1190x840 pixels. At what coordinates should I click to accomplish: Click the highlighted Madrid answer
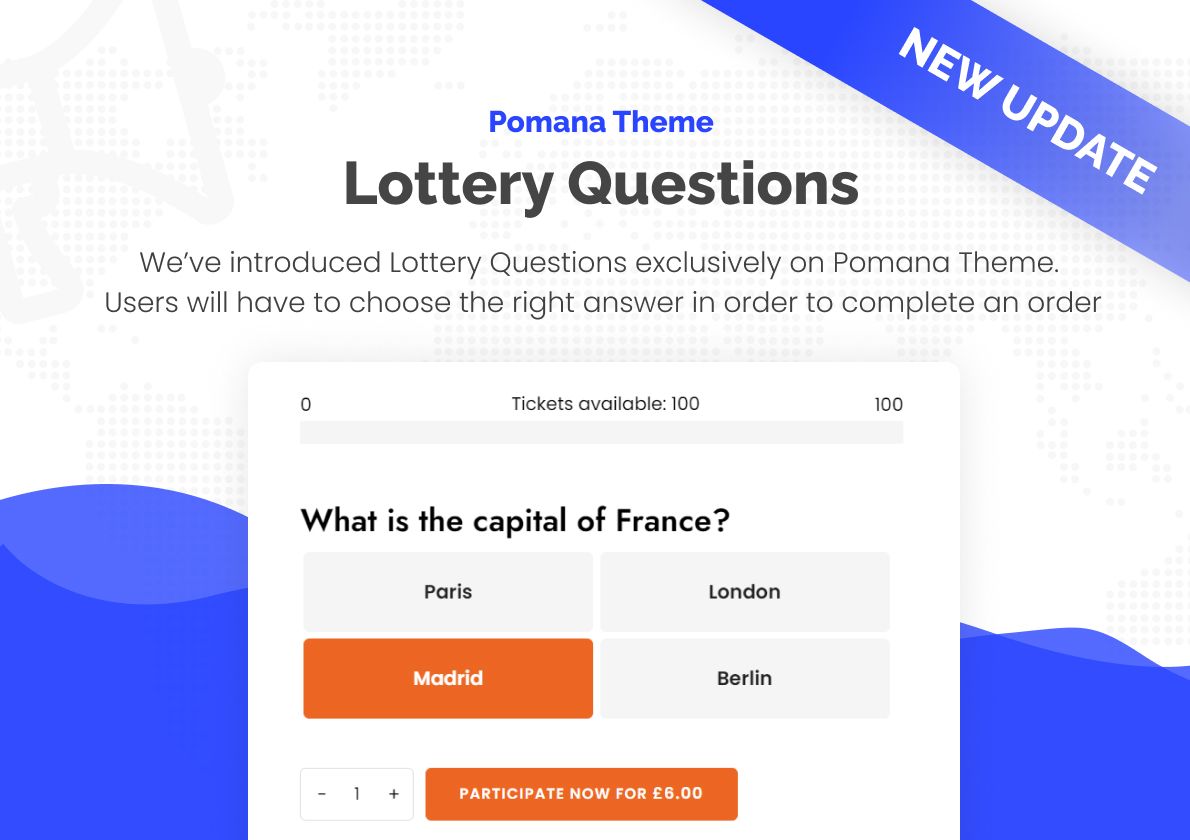tap(447, 678)
